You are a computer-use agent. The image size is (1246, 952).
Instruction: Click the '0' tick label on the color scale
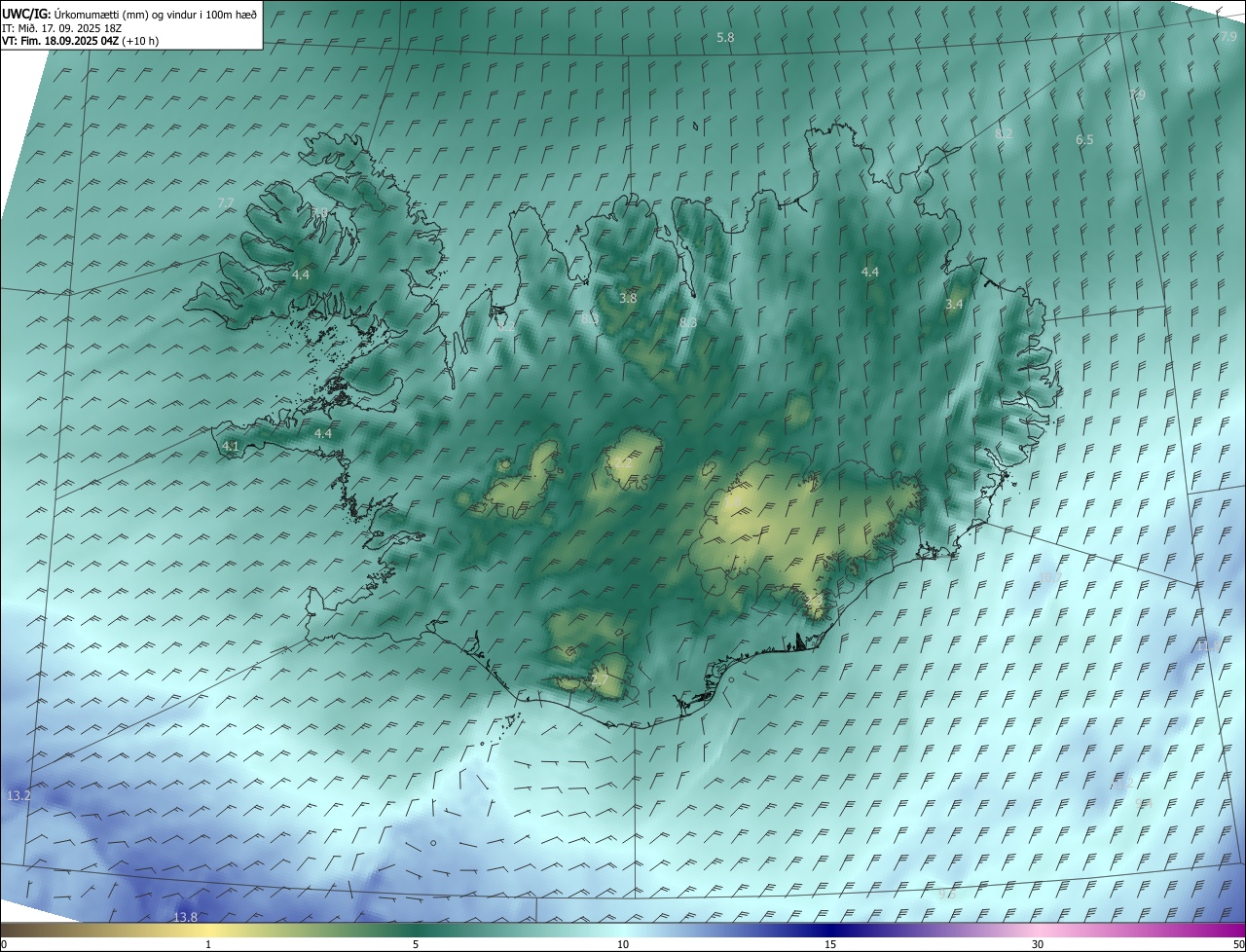point(4,944)
